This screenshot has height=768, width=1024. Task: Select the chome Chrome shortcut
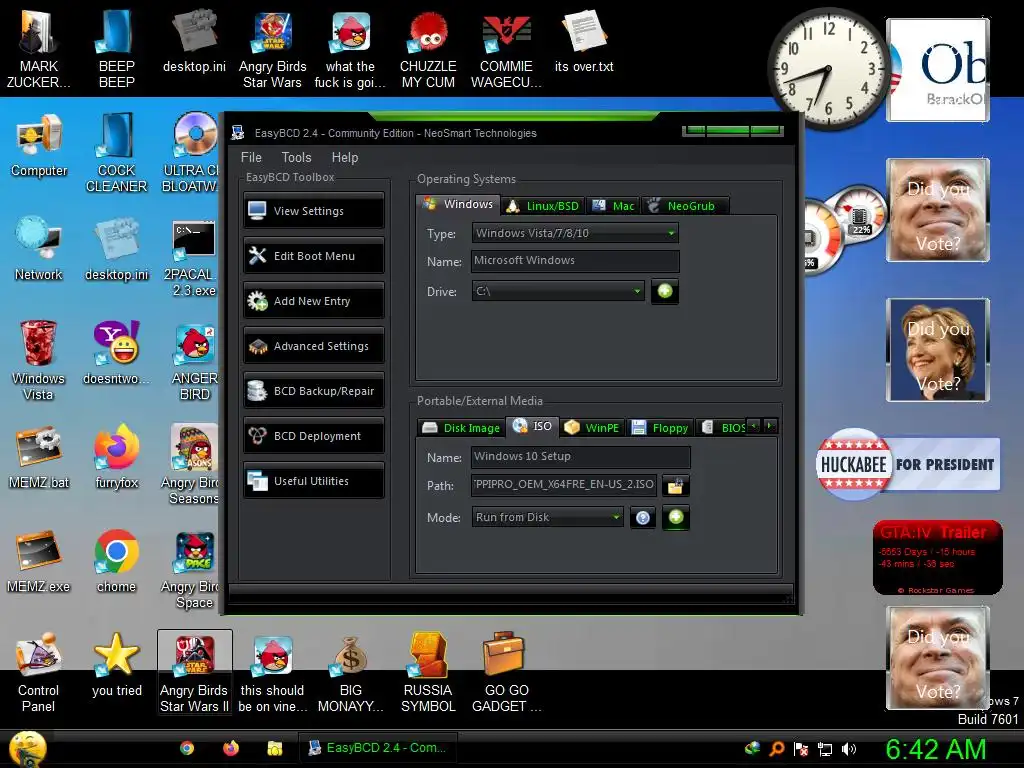tap(116, 562)
